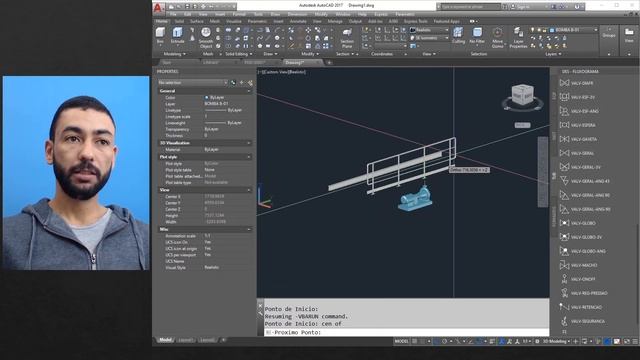Select VALV-ONOFF block in the palette
Screen dimensions: 640x360
(578, 279)
